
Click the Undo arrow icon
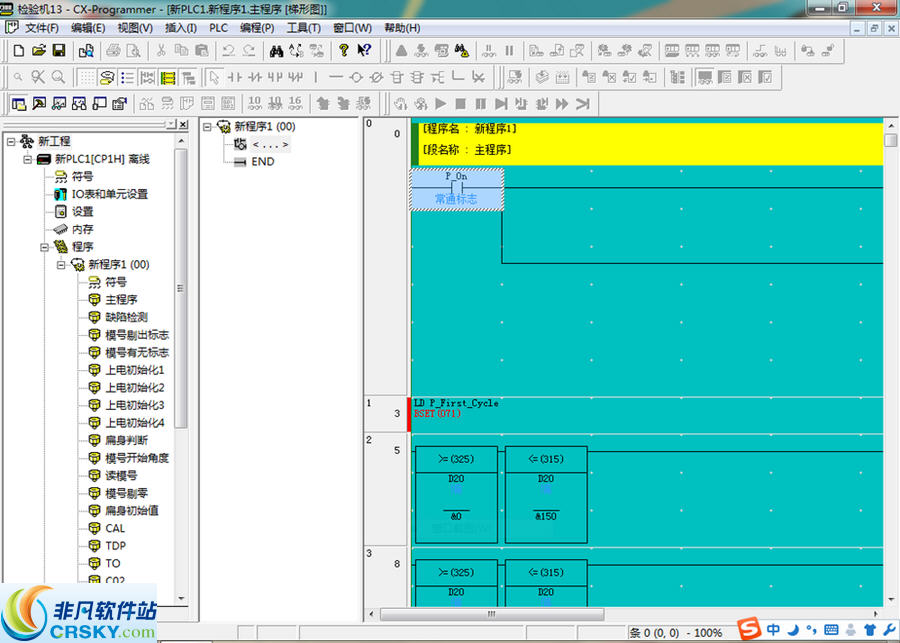(228, 51)
